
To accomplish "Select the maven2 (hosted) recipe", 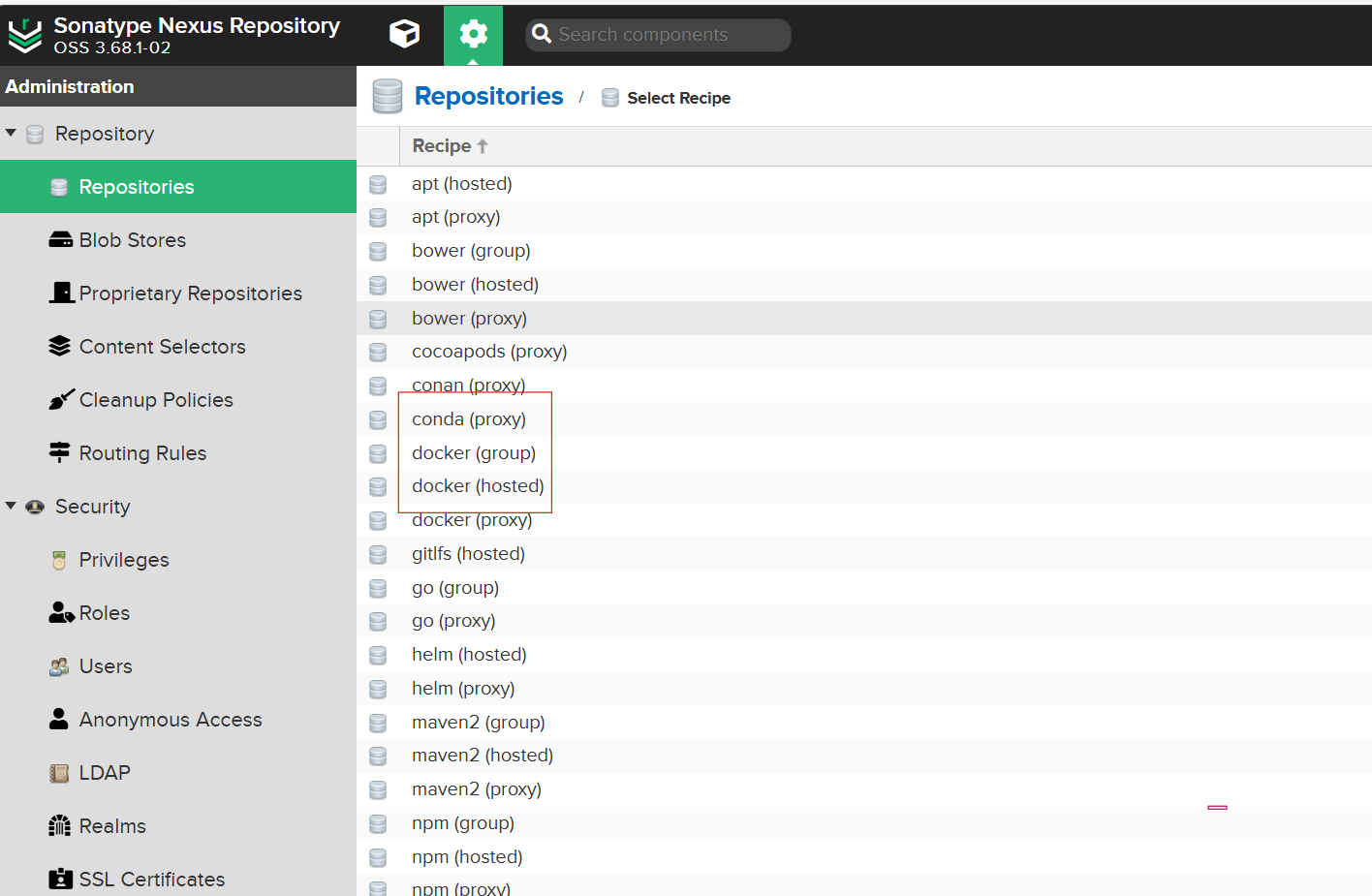I will (x=864, y=756).
